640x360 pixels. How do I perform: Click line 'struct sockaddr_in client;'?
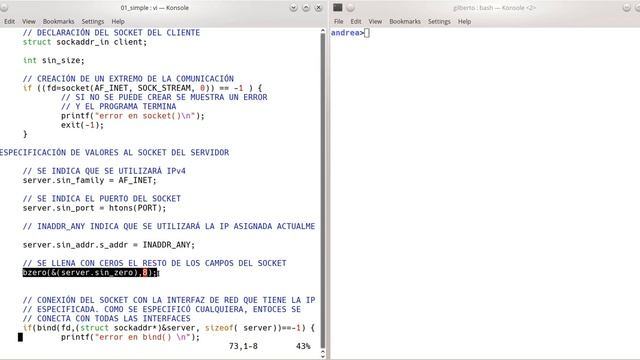coord(84,42)
